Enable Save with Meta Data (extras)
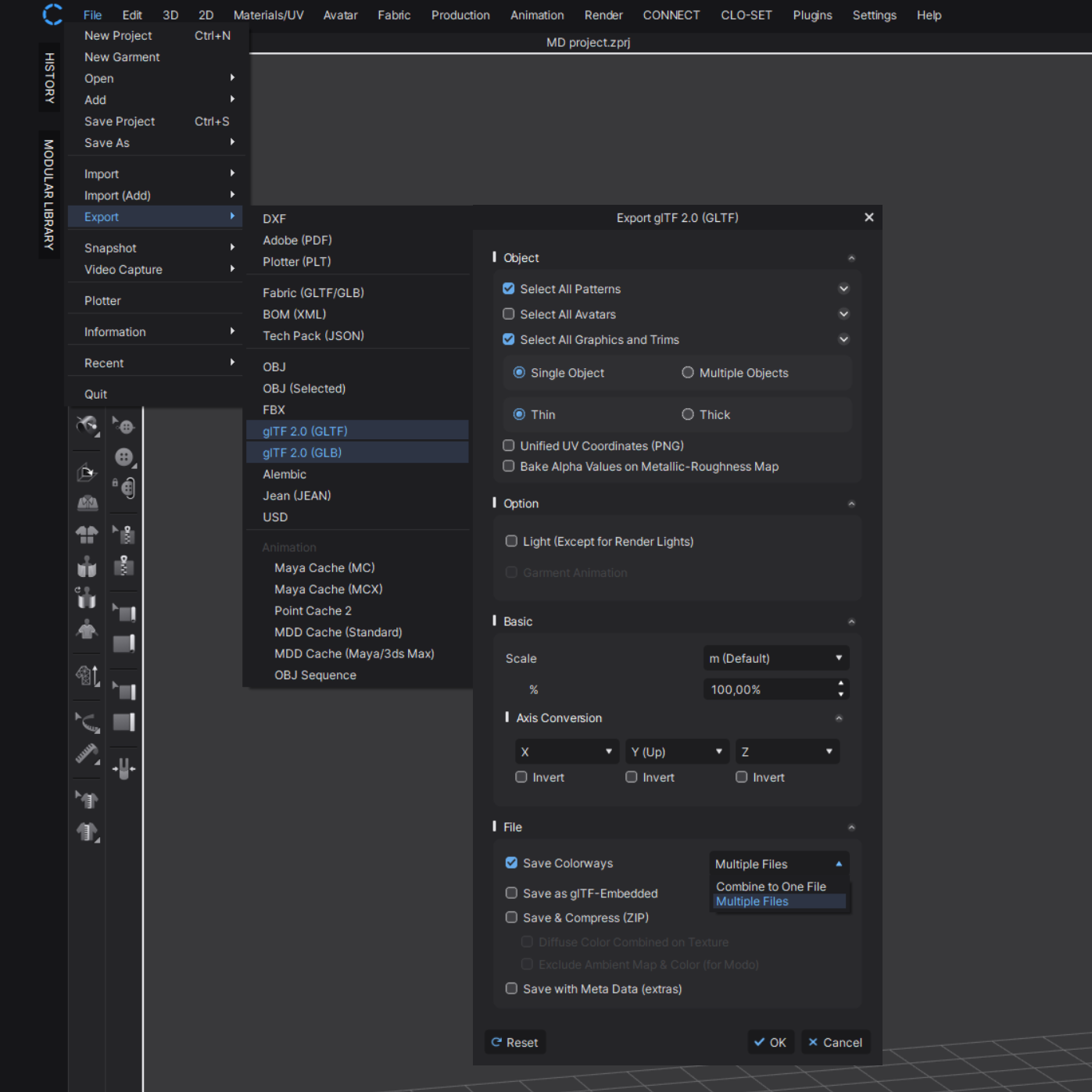This screenshot has height=1092, width=1092. click(x=511, y=988)
